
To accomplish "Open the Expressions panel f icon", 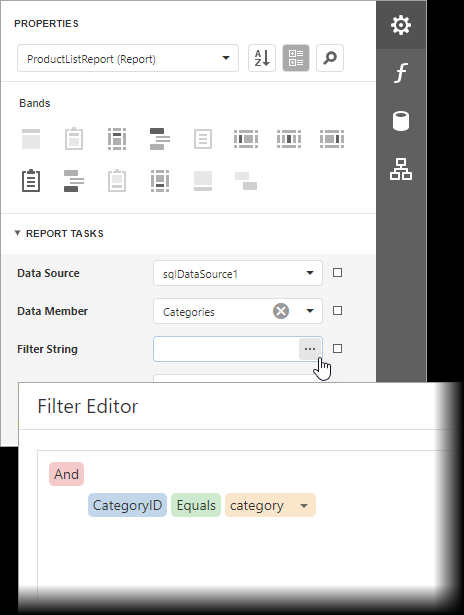I will [401, 73].
